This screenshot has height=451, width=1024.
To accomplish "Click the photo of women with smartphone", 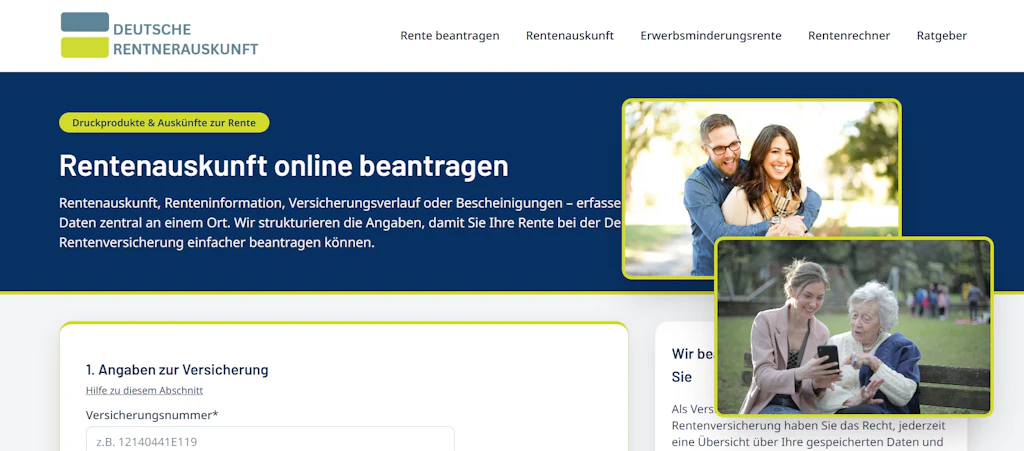I will pyautogui.click(x=854, y=326).
